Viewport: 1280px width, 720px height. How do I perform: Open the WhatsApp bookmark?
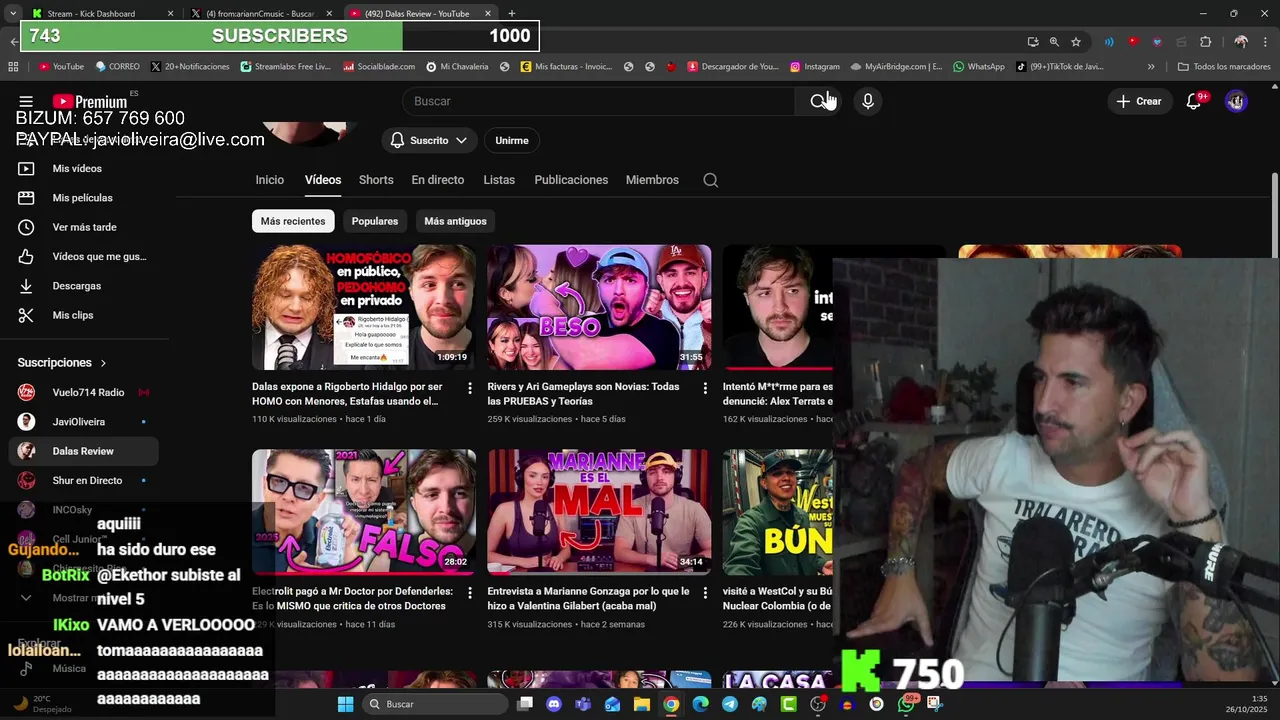(x=978, y=67)
